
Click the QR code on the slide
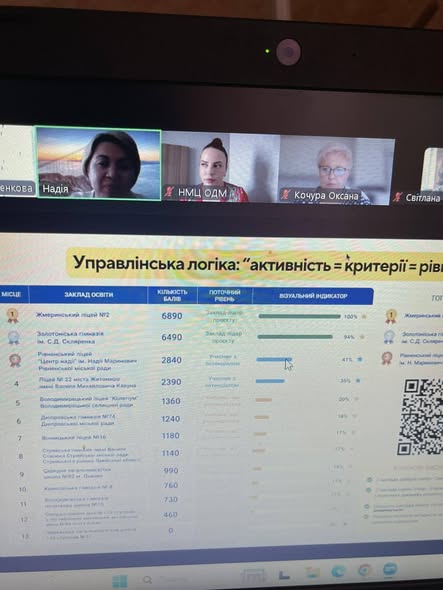point(420,417)
